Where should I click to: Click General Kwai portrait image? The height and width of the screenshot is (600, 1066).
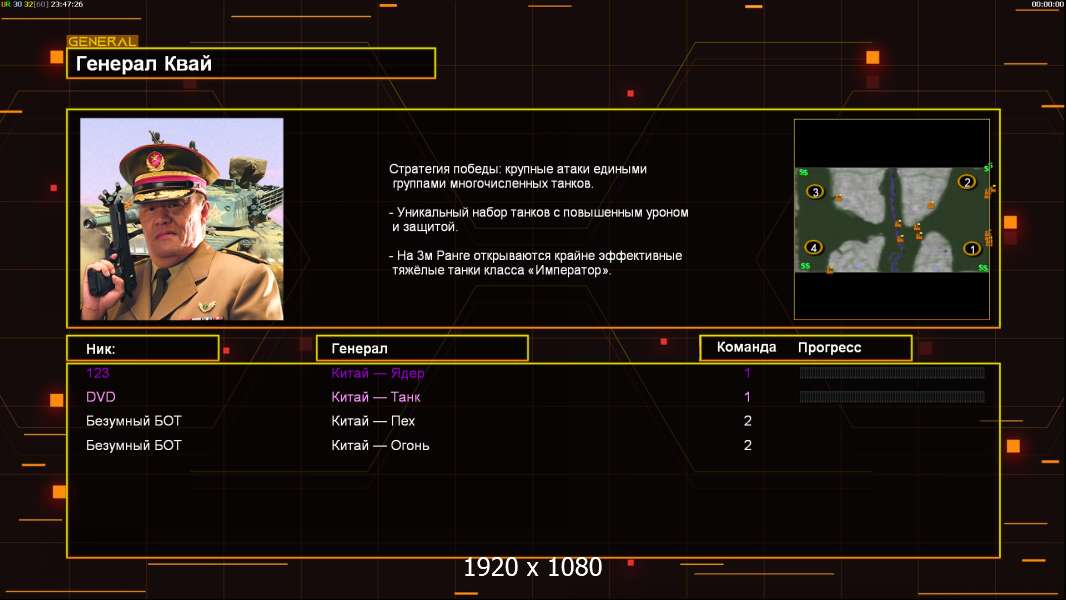182,219
